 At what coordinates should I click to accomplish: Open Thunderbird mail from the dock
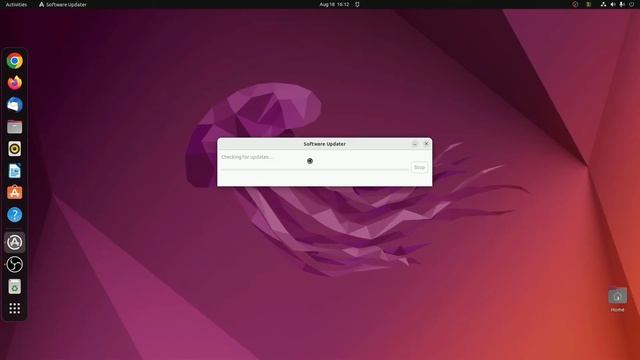15,105
